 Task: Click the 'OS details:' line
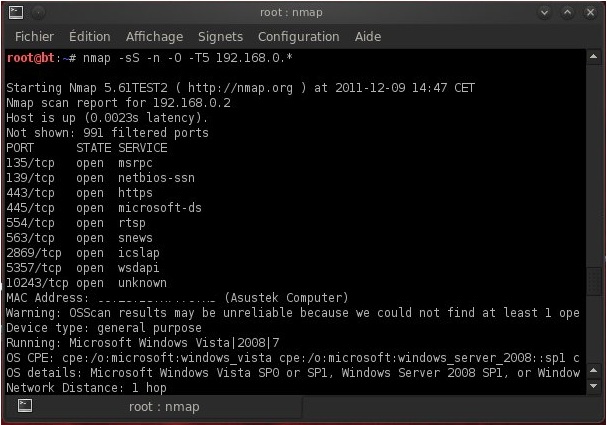tap(293, 373)
